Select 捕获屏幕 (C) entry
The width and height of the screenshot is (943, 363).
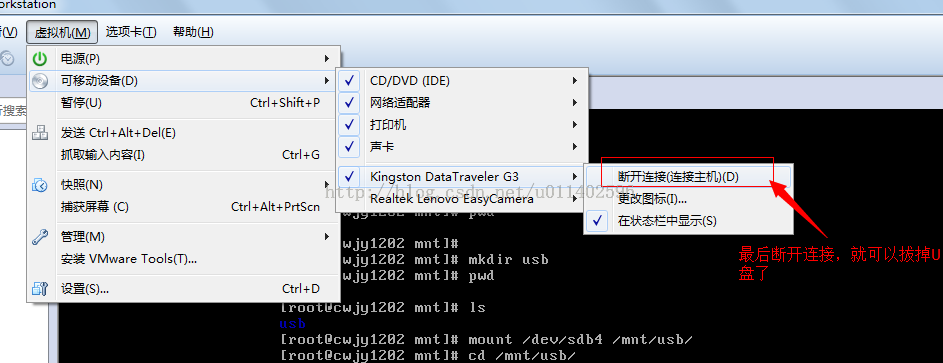pyautogui.click(x=184, y=207)
